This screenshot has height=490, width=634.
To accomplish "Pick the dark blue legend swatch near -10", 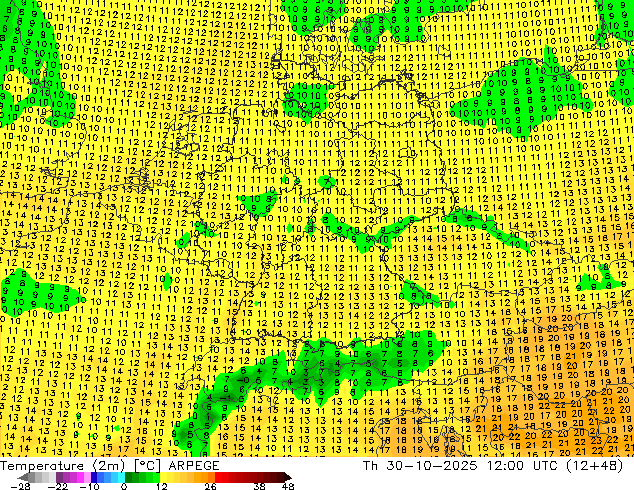I will point(94,477).
